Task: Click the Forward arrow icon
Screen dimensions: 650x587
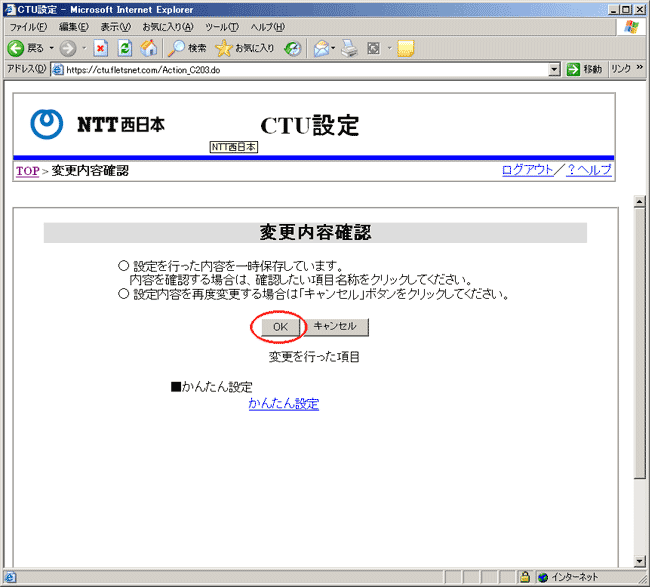Action: coord(68,49)
